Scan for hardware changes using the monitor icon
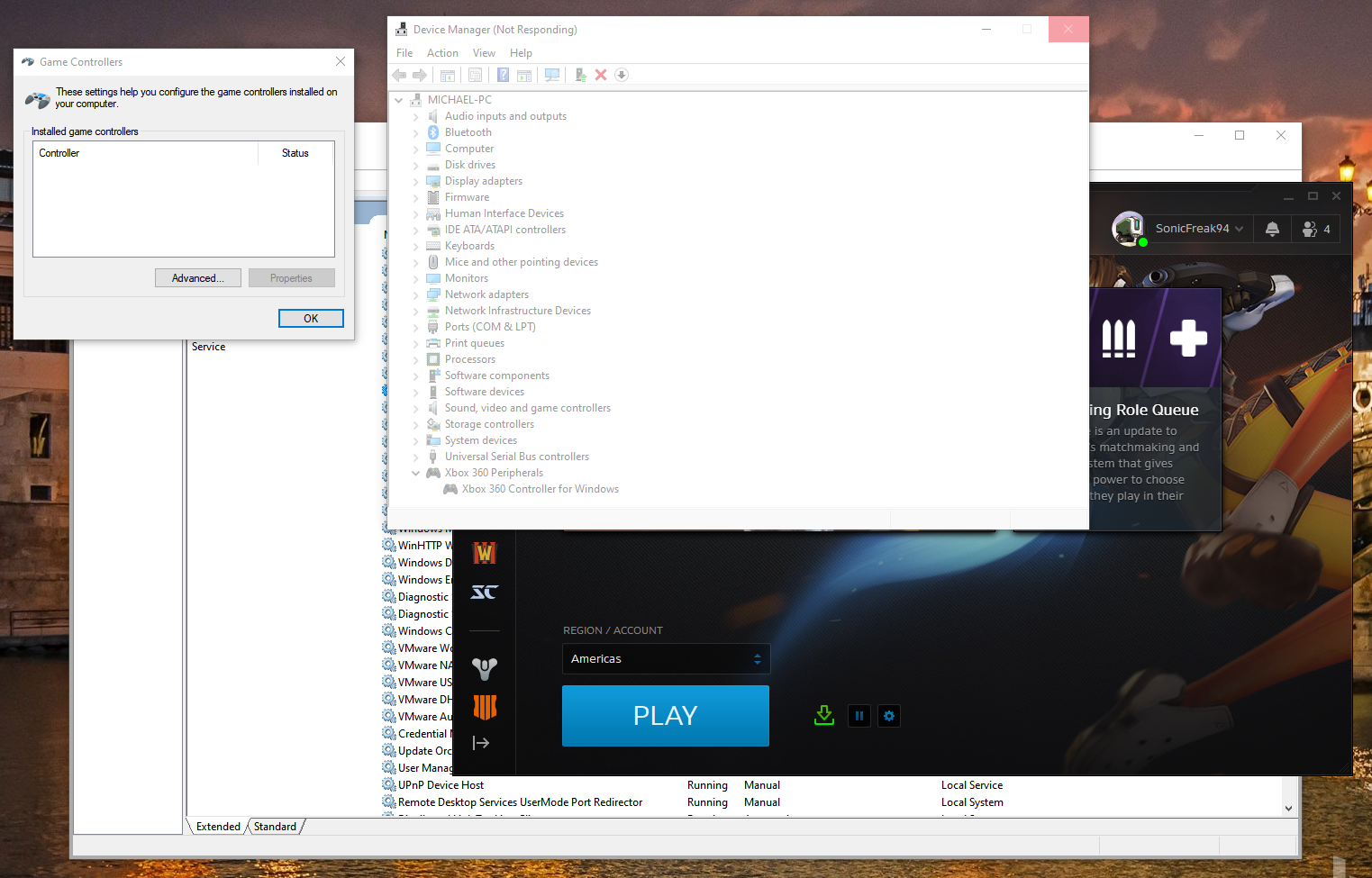The image size is (1372, 878). coord(552,75)
